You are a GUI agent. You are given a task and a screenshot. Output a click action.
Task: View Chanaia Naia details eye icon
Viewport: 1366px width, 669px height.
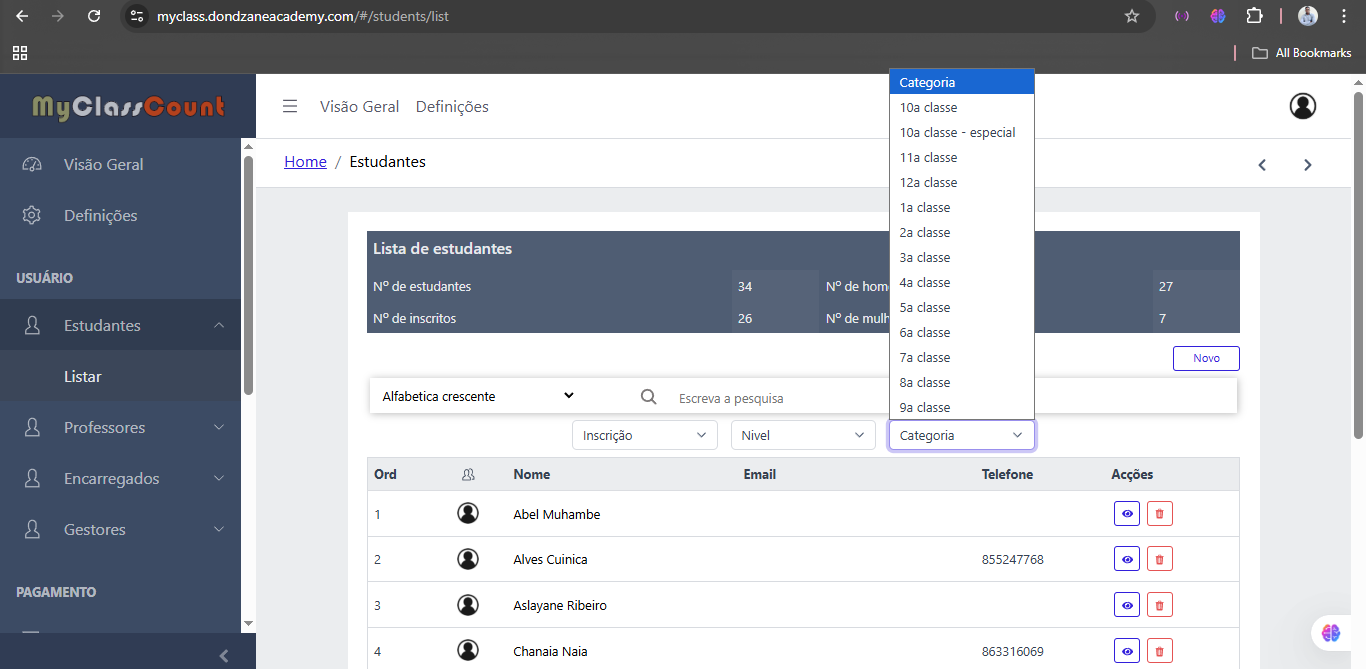tap(1127, 652)
